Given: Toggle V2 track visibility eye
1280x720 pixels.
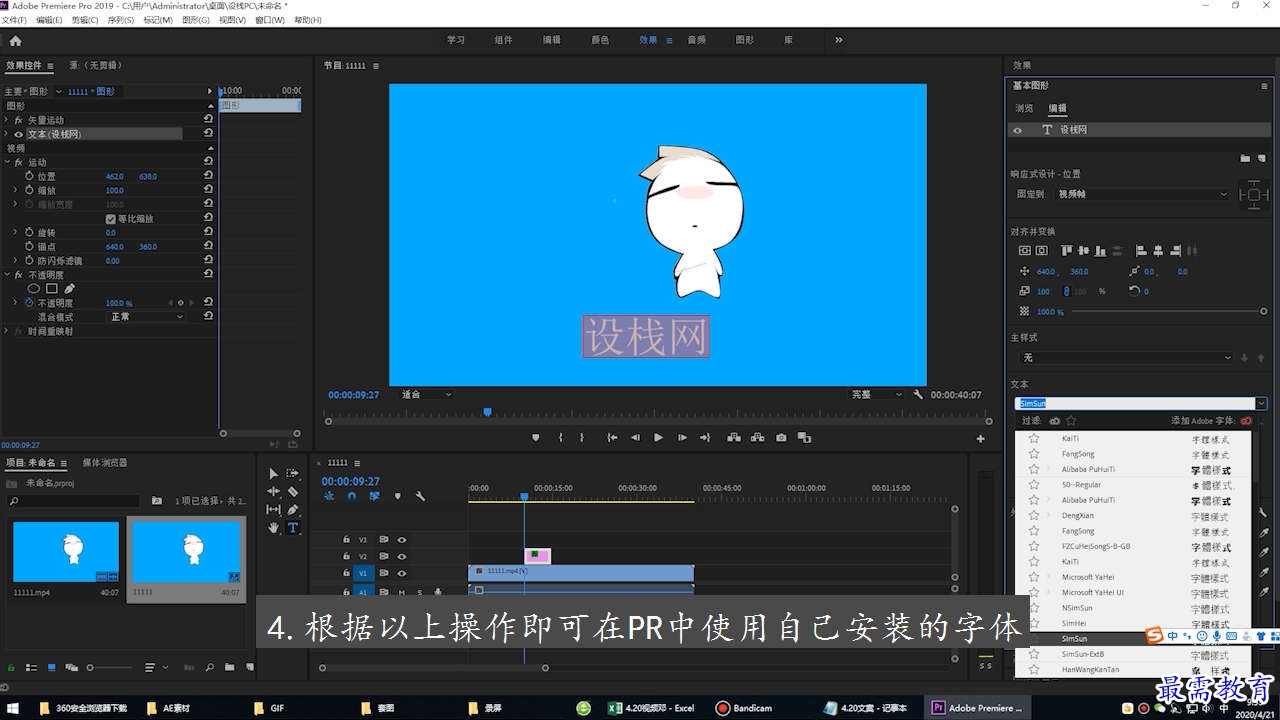Looking at the screenshot, I should coord(402,556).
